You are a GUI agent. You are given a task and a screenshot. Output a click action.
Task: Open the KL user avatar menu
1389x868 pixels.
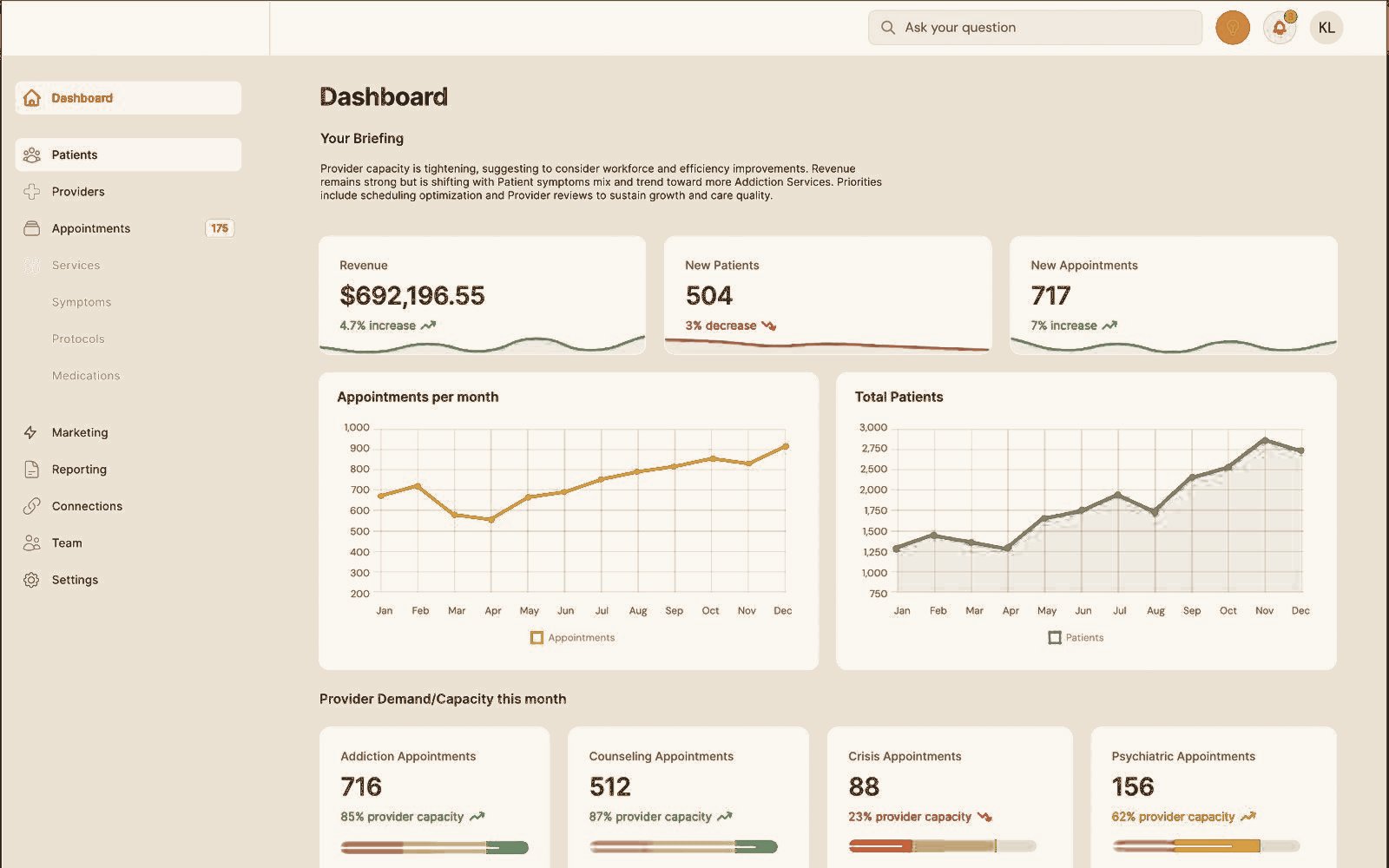[1326, 28]
